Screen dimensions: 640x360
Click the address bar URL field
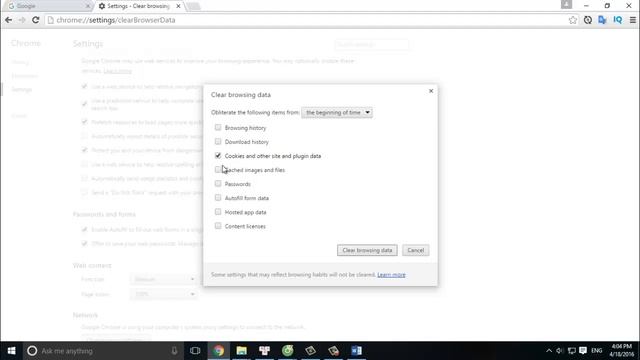pos(306,20)
